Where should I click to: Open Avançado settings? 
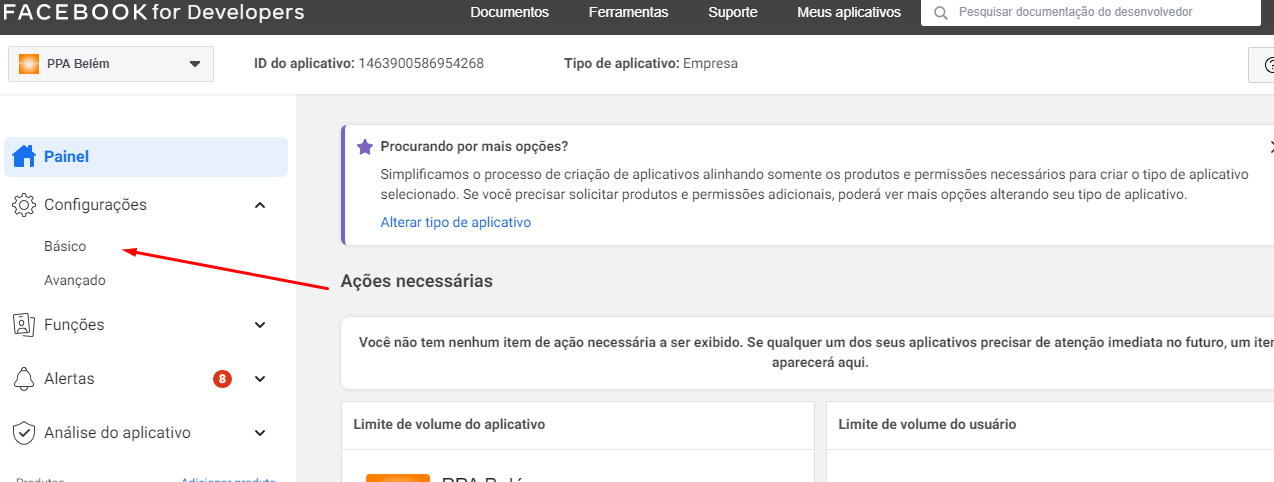75,281
